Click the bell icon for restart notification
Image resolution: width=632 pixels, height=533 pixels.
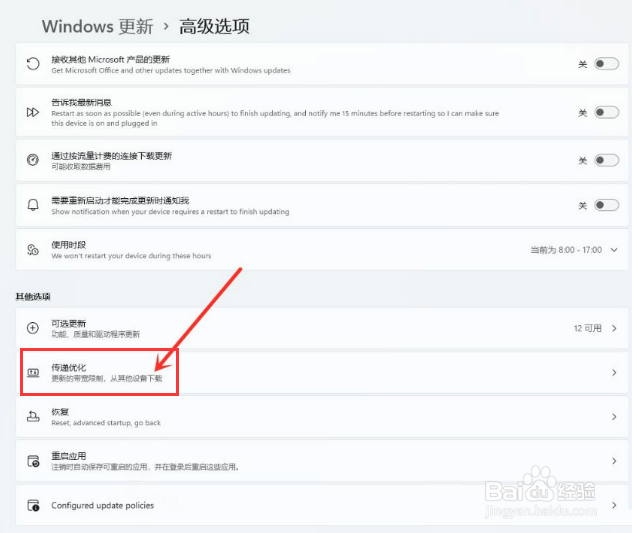coord(33,205)
